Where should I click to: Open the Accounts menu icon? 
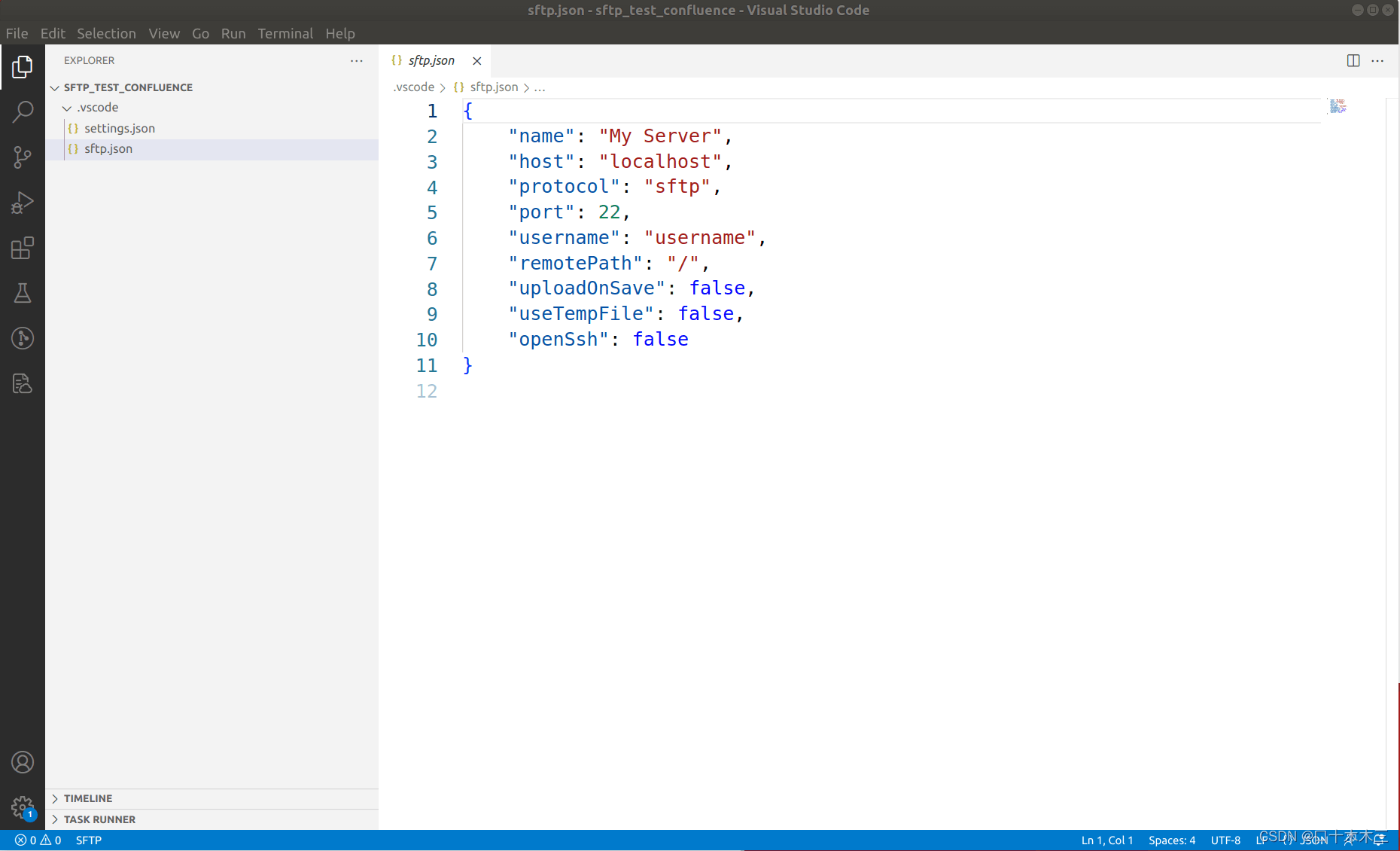coord(23,762)
